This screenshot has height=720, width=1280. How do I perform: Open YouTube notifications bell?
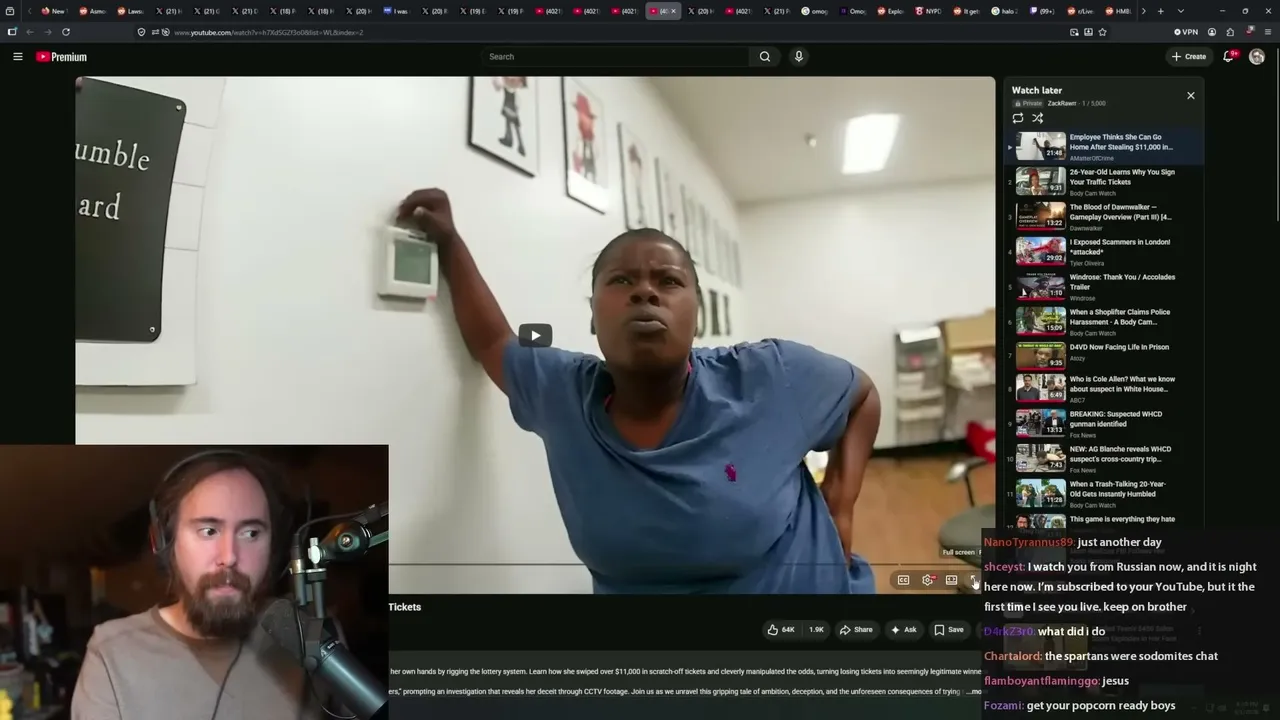pyautogui.click(x=1229, y=57)
